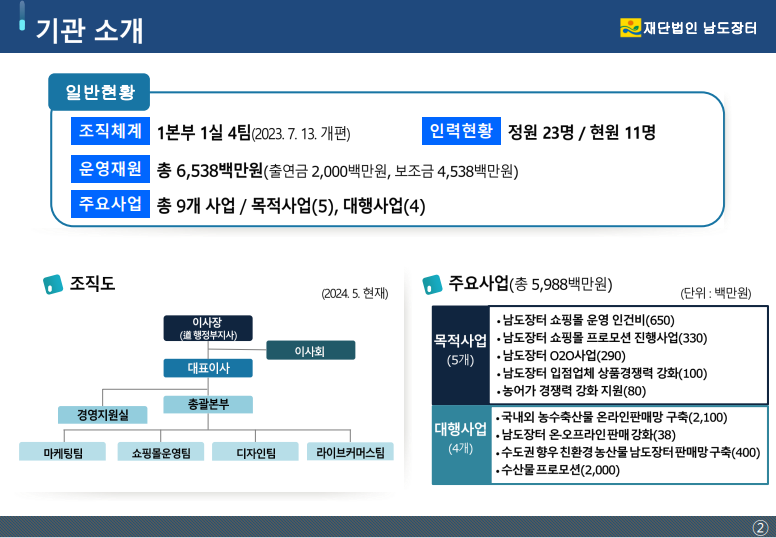This screenshot has height=538, width=776.
Task: Select the 쇼핑몰운영팀 box
Action: tap(161, 452)
